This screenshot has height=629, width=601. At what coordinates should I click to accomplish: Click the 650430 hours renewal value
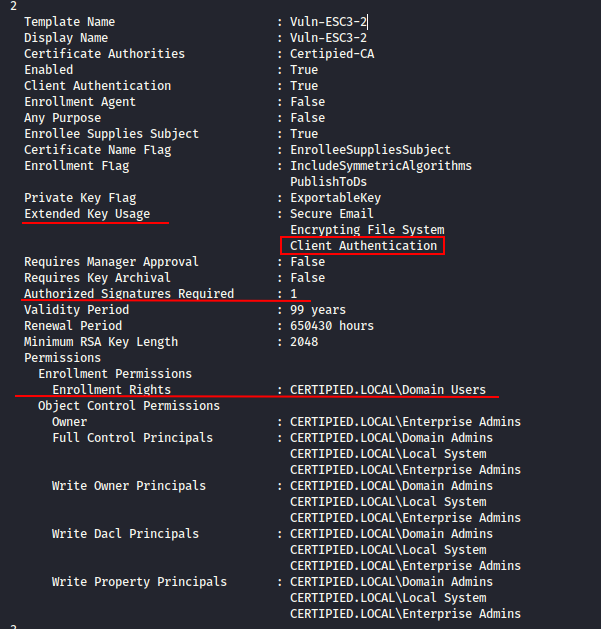332,326
